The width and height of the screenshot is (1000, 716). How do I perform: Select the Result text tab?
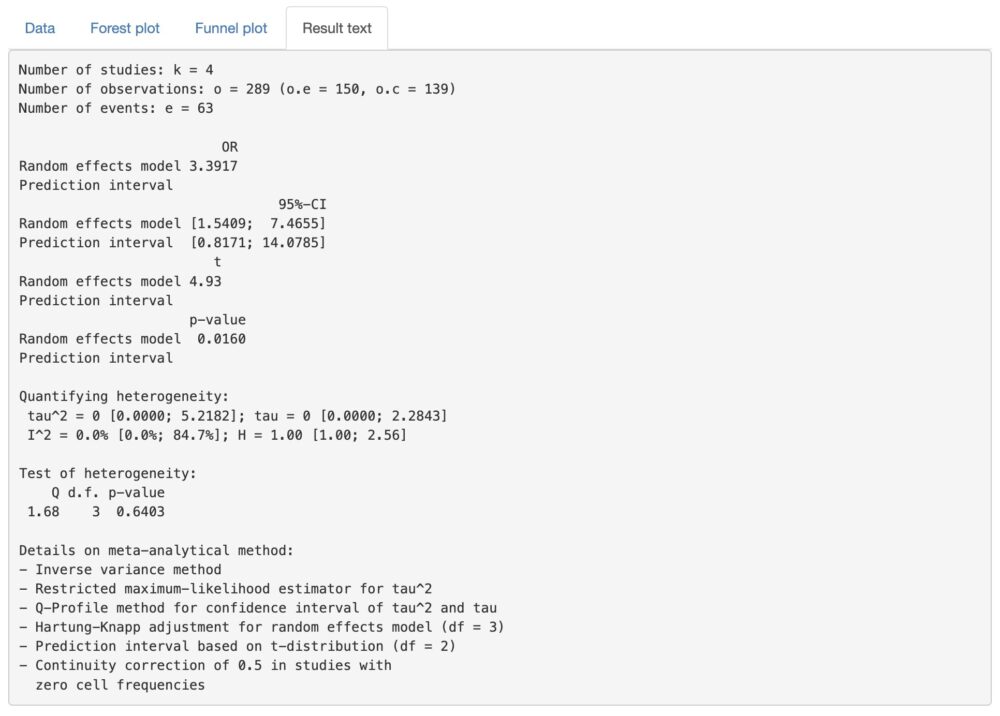pos(337,28)
